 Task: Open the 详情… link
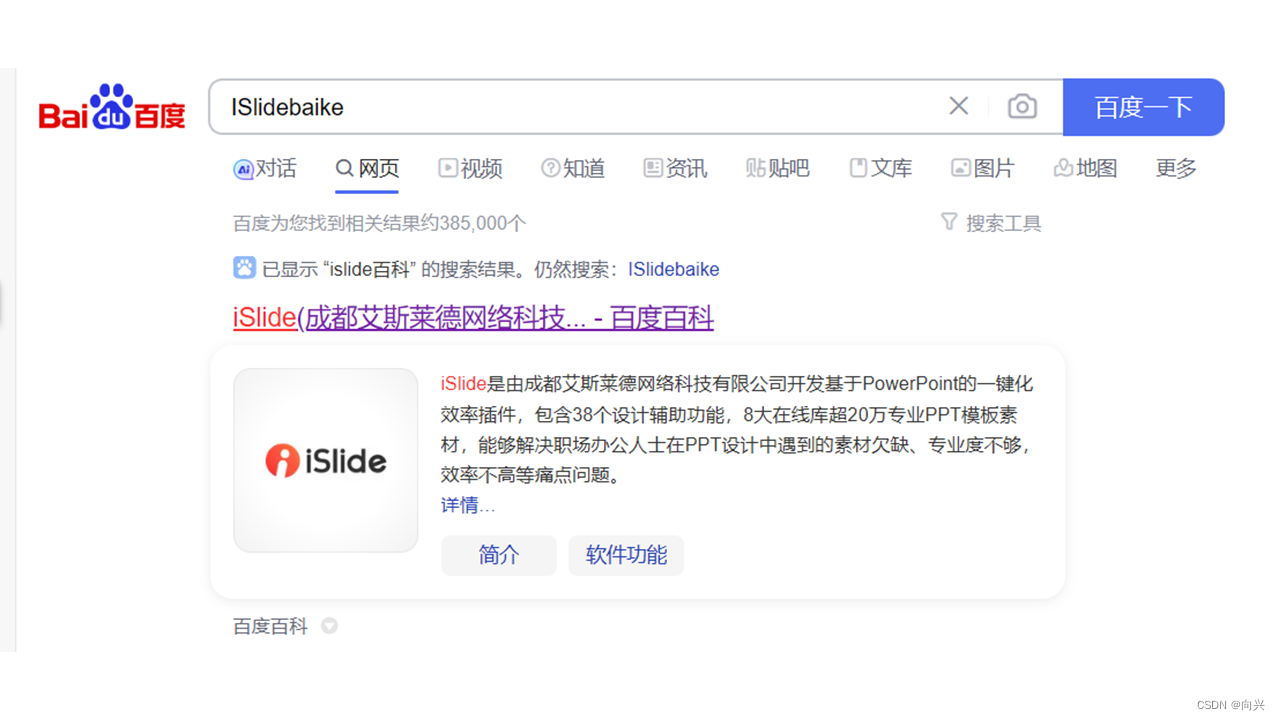point(468,505)
